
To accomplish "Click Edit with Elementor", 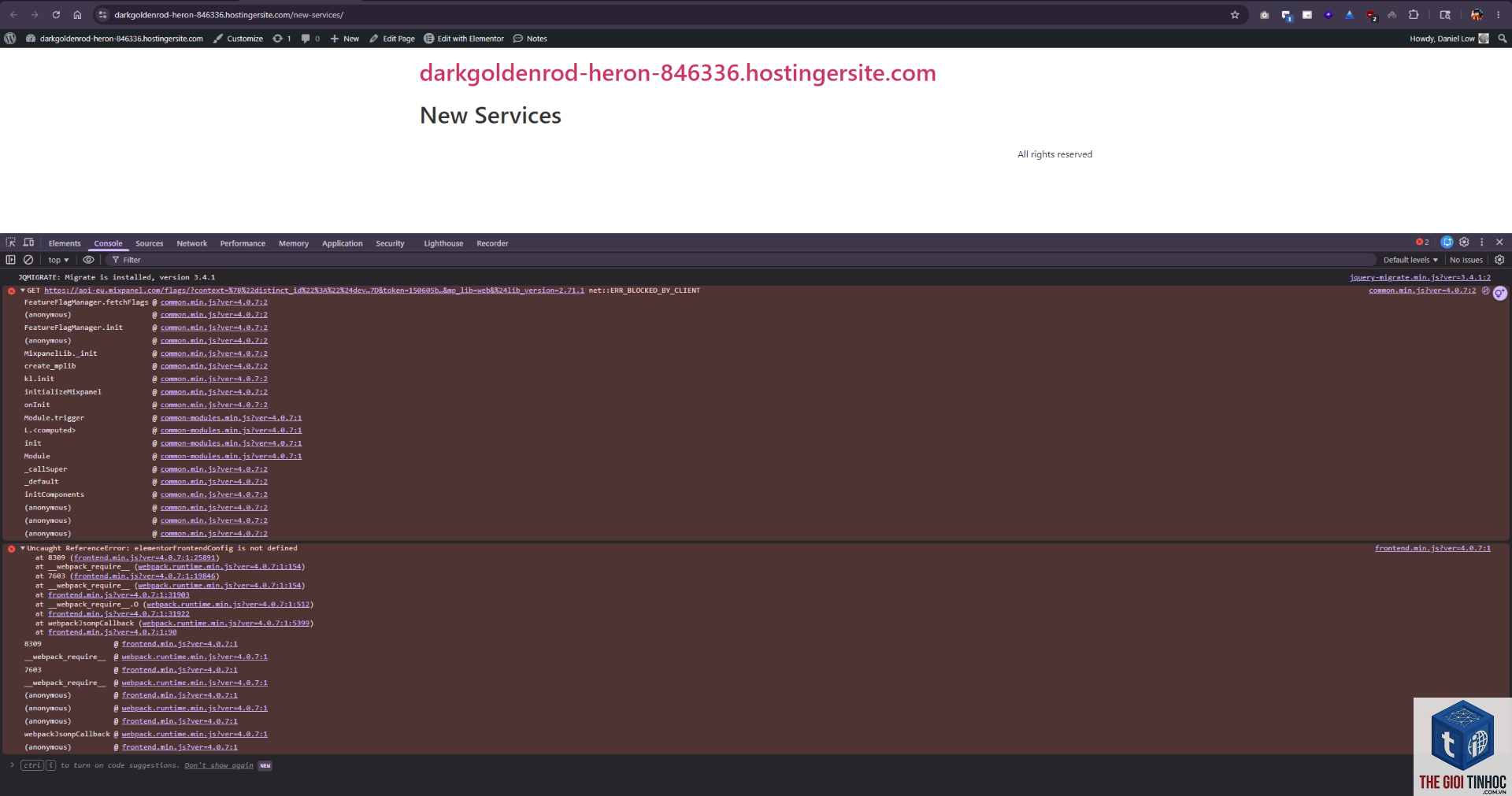I will 464,39.
